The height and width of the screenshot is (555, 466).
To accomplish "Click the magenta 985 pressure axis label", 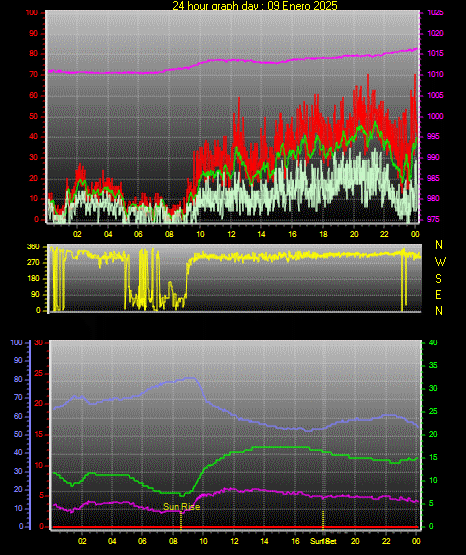I will click(x=434, y=178).
